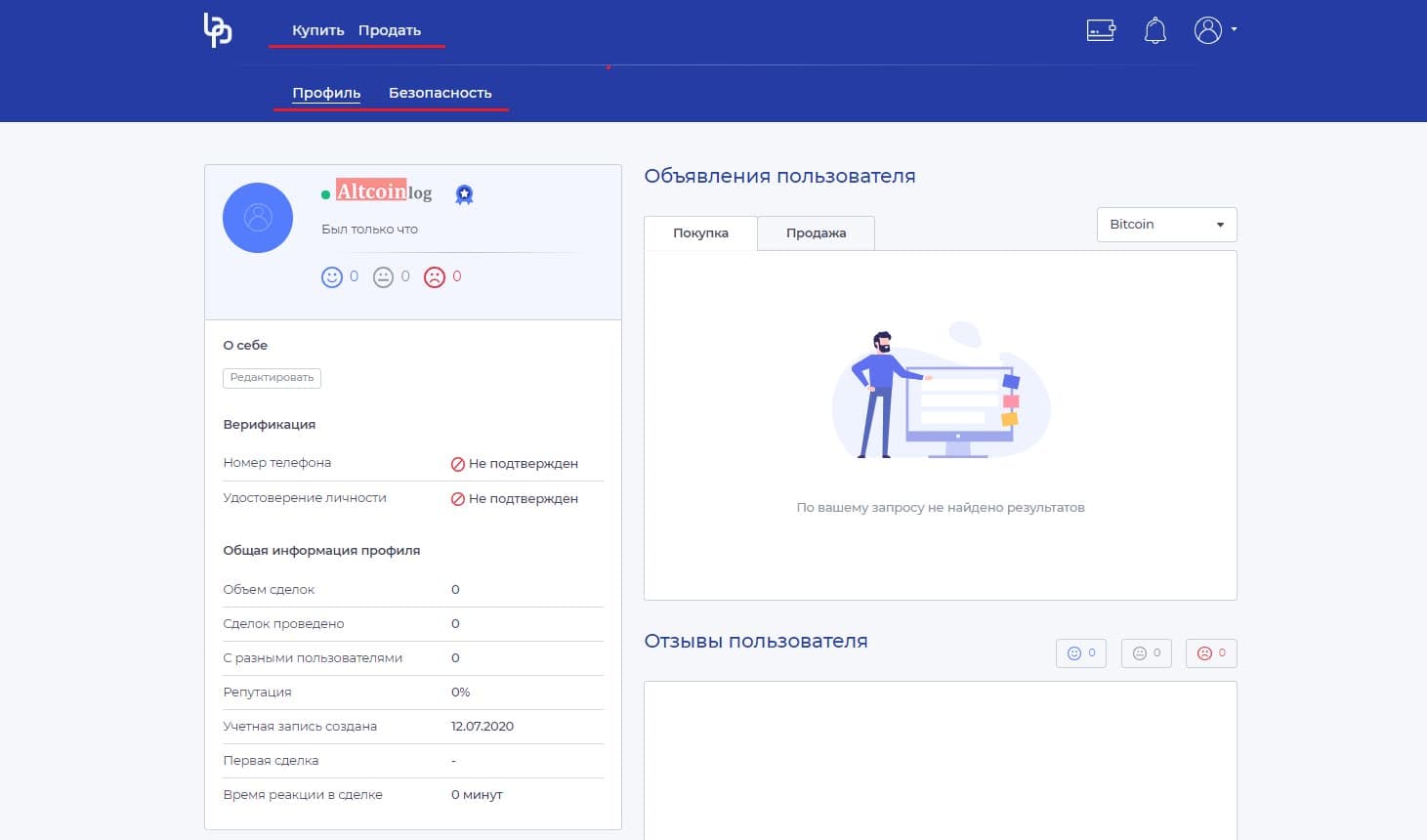Filter reviews by positive smiley button
1427x840 pixels.
click(1081, 653)
